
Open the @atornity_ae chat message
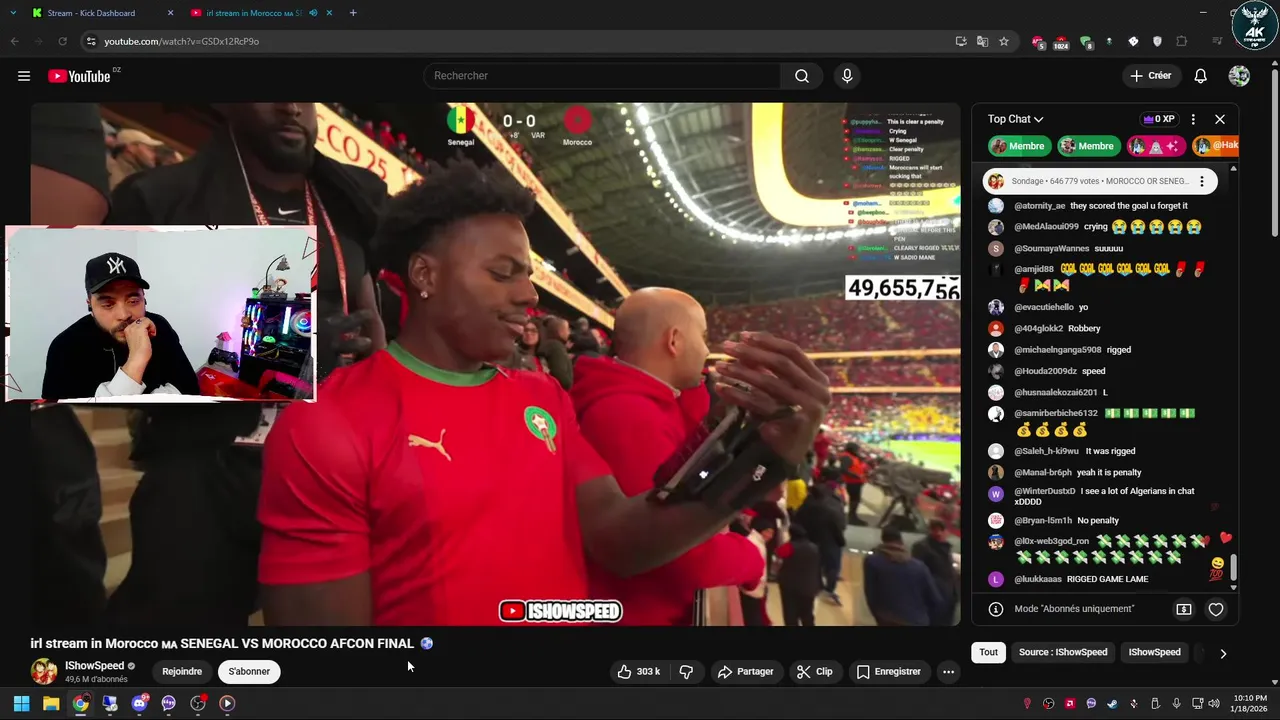[1100, 206]
